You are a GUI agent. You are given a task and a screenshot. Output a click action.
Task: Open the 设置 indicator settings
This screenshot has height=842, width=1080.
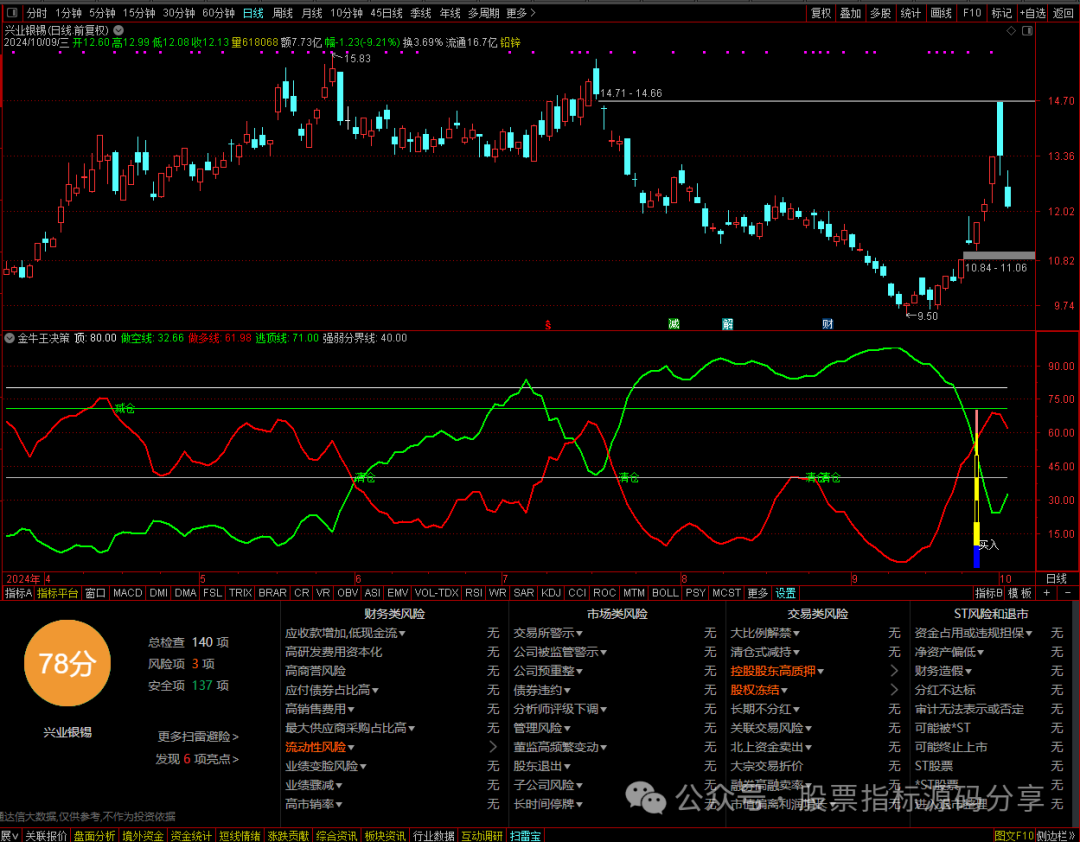[x=785, y=593]
